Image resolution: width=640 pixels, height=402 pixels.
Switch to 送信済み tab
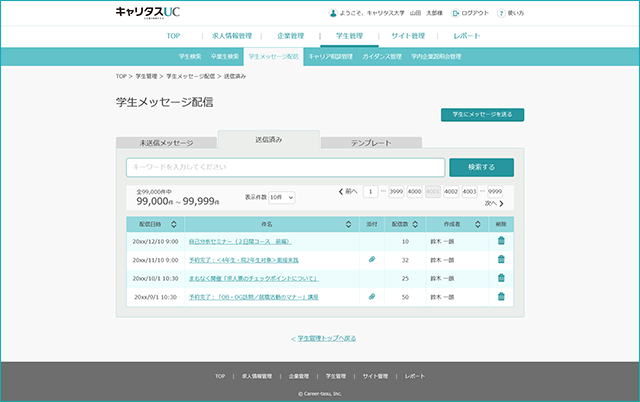tap(269, 140)
